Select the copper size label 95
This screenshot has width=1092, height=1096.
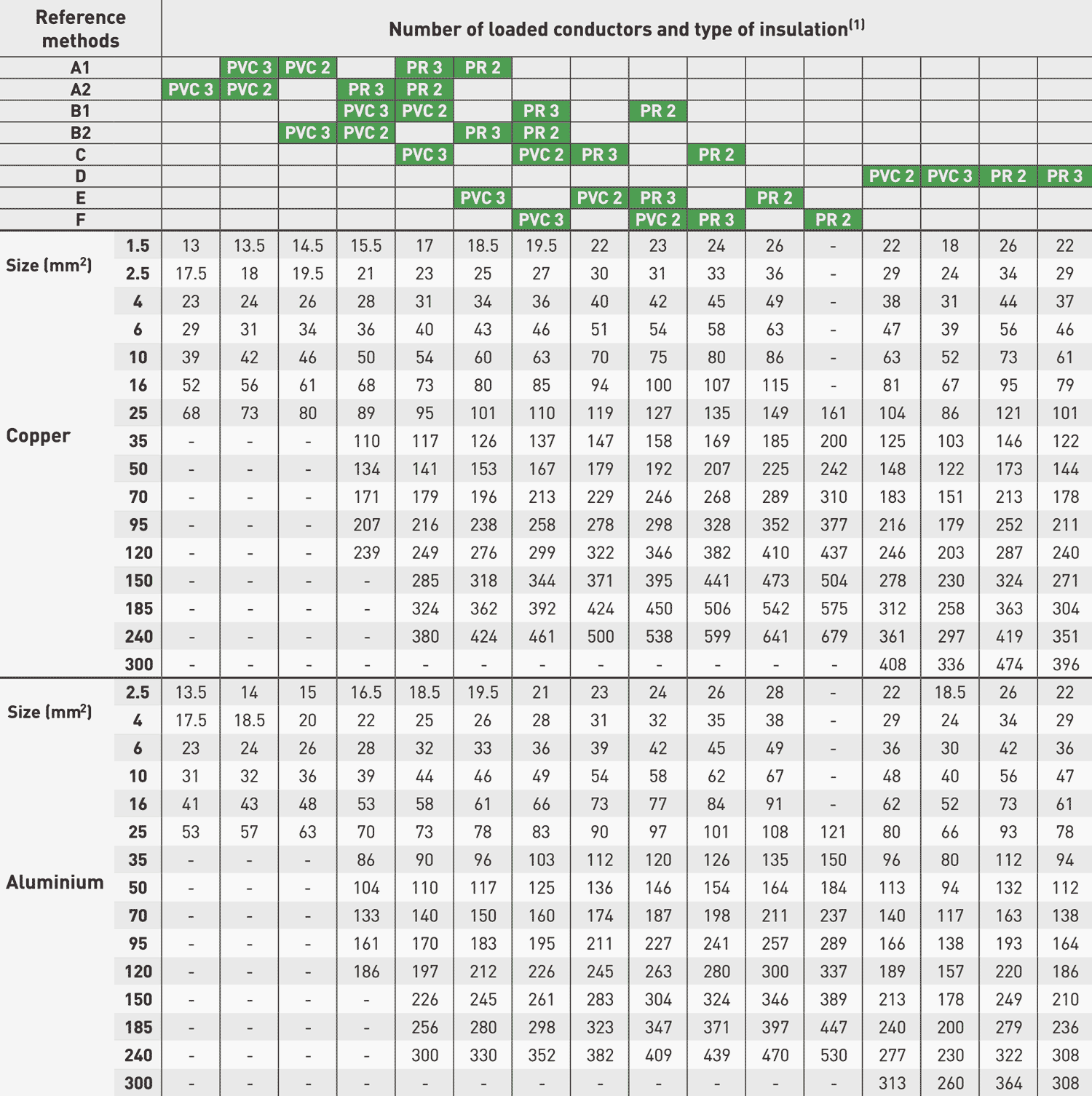[x=138, y=525]
